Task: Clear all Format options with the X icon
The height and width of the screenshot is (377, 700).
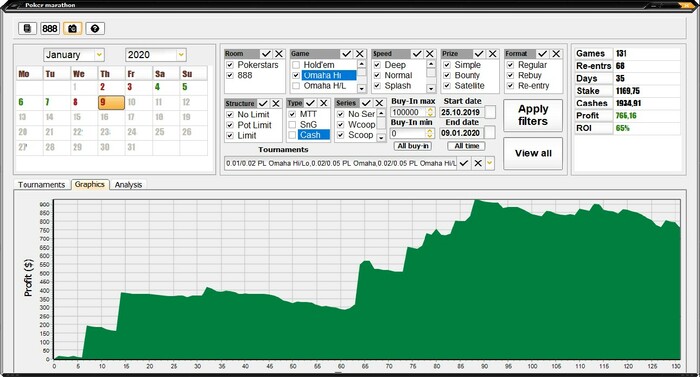Action: (556, 54)
